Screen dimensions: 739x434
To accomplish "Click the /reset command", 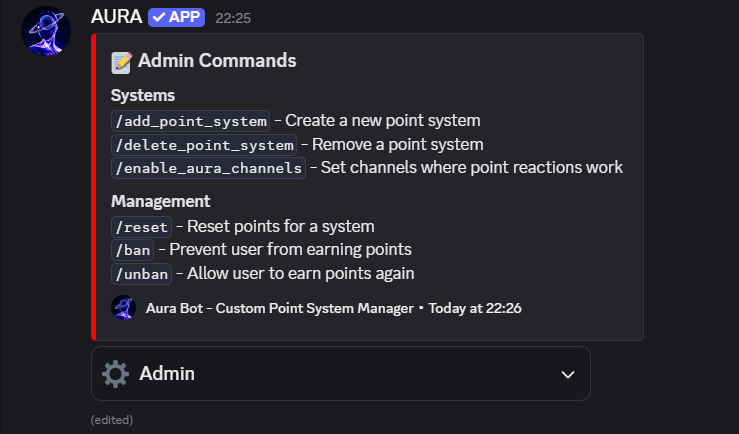I will tap(141, 227).
